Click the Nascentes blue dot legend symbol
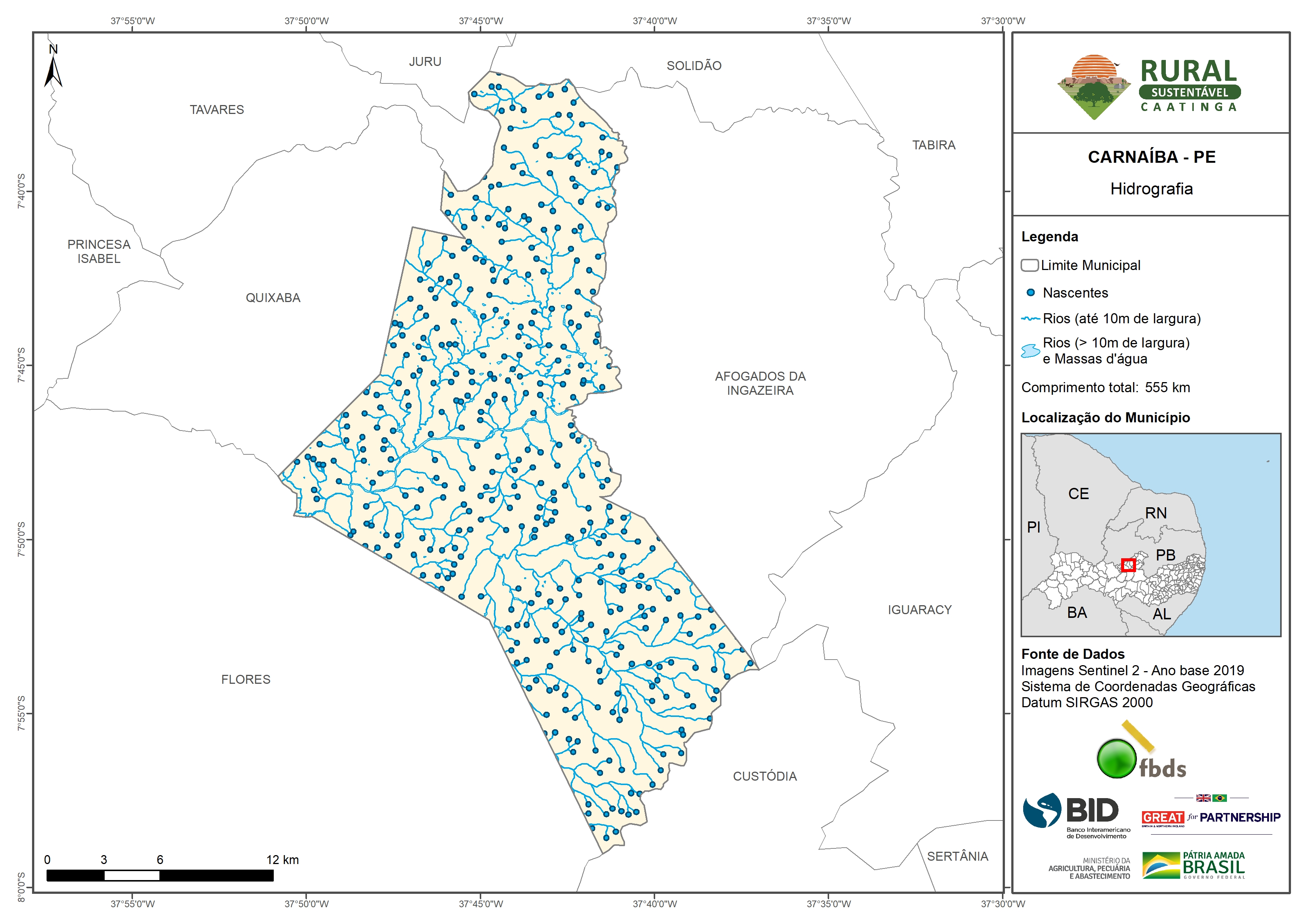Image resolution: width=1307 pixels, height=924 pixels. click(x=1030, y=293)
